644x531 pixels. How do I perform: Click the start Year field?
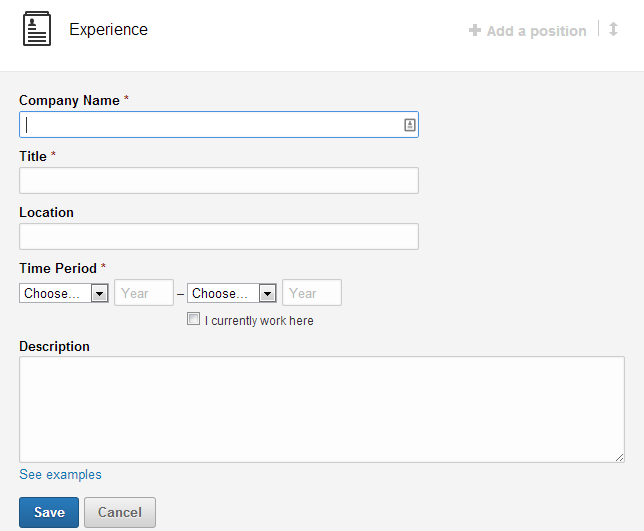tap(144, 292)
